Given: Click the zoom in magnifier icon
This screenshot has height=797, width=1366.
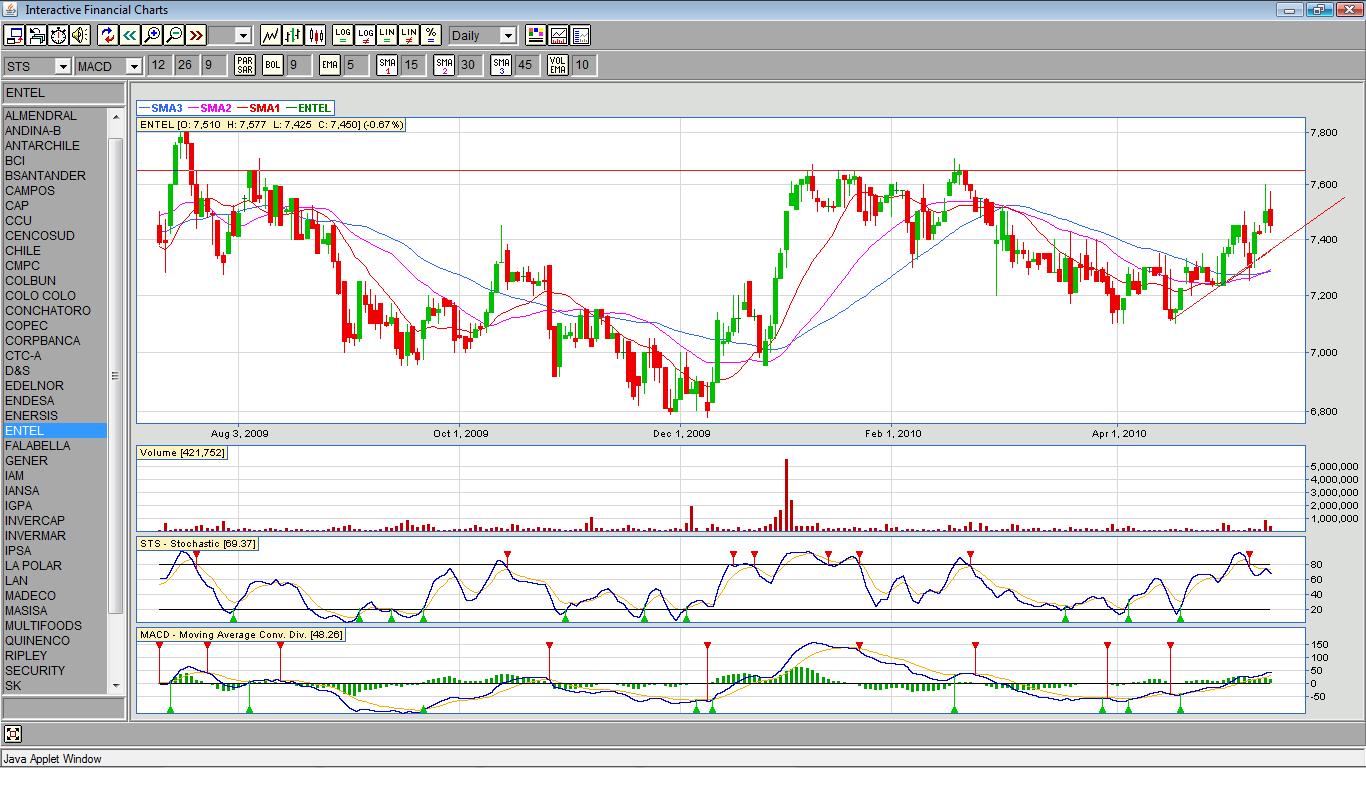Looking at the screenshot, I should tap(152, 35).
